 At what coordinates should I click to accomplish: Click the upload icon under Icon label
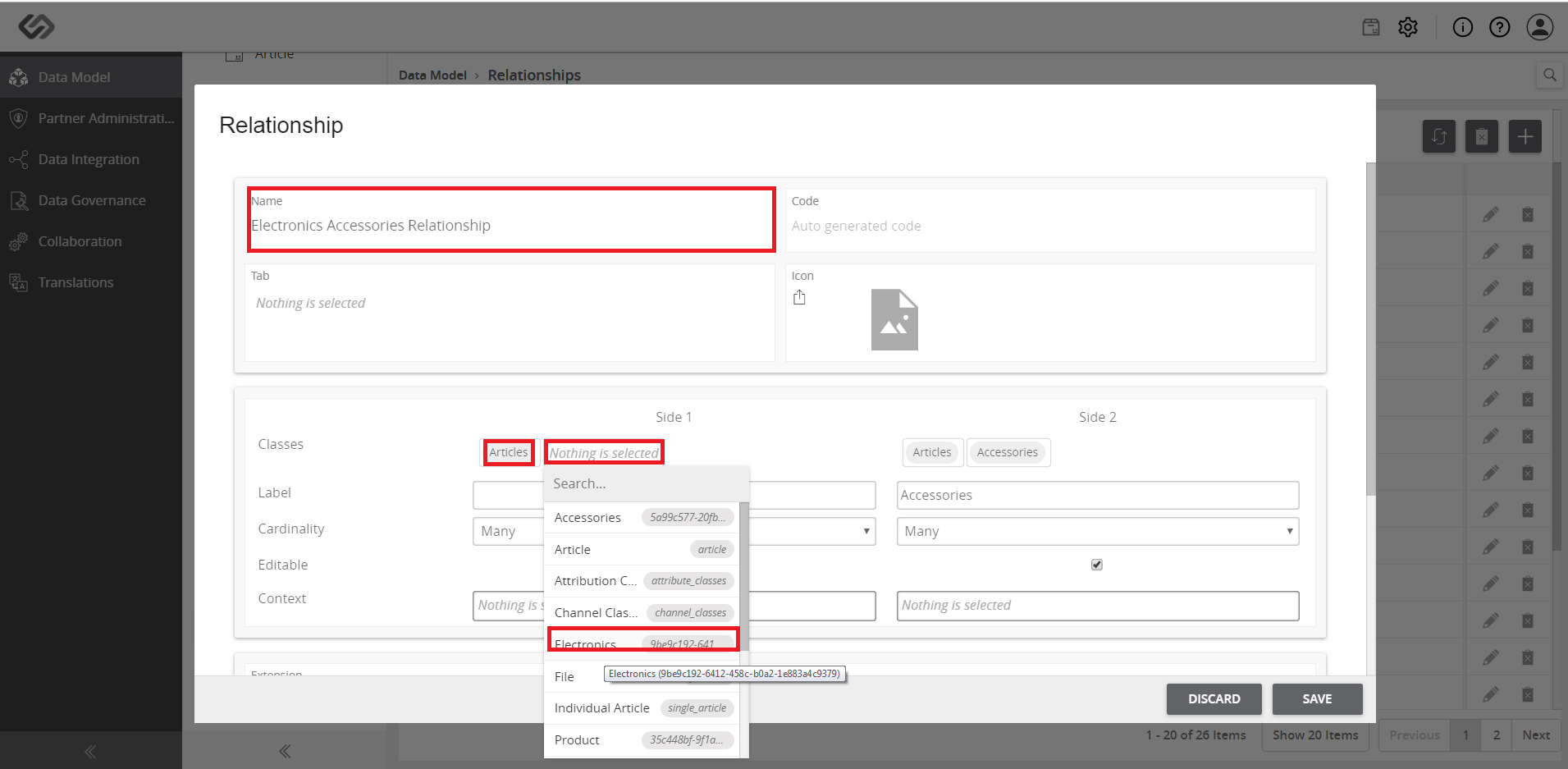tap(799, 297)
